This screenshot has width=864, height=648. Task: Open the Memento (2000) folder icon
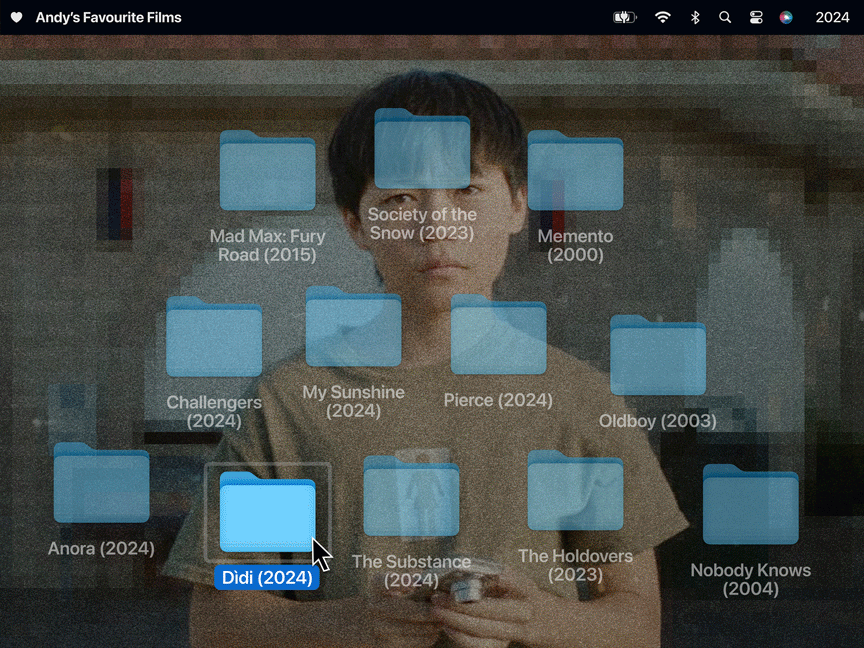click(575, 170)
